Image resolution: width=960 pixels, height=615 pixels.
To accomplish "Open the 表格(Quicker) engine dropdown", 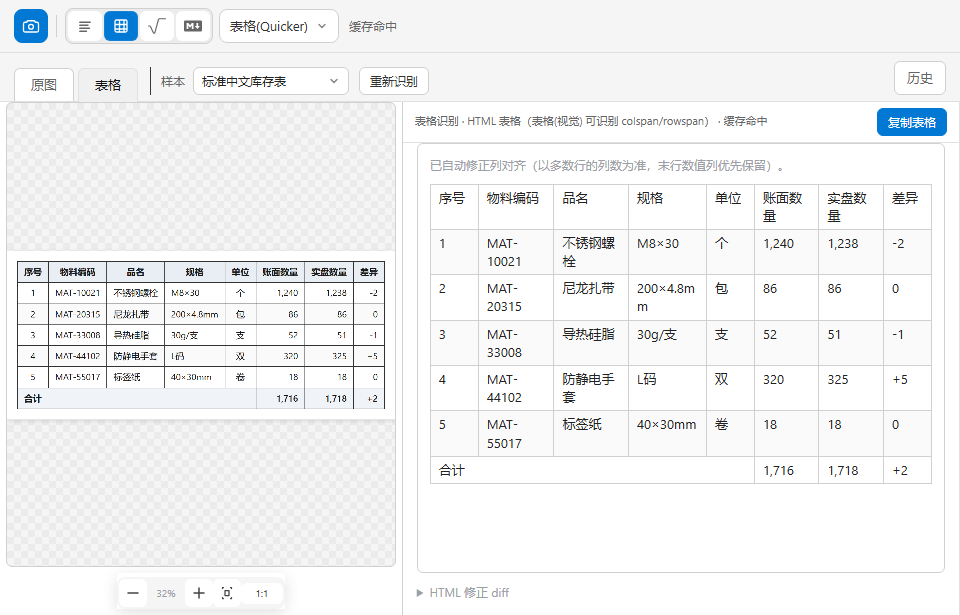I will [x=279, y=26].
